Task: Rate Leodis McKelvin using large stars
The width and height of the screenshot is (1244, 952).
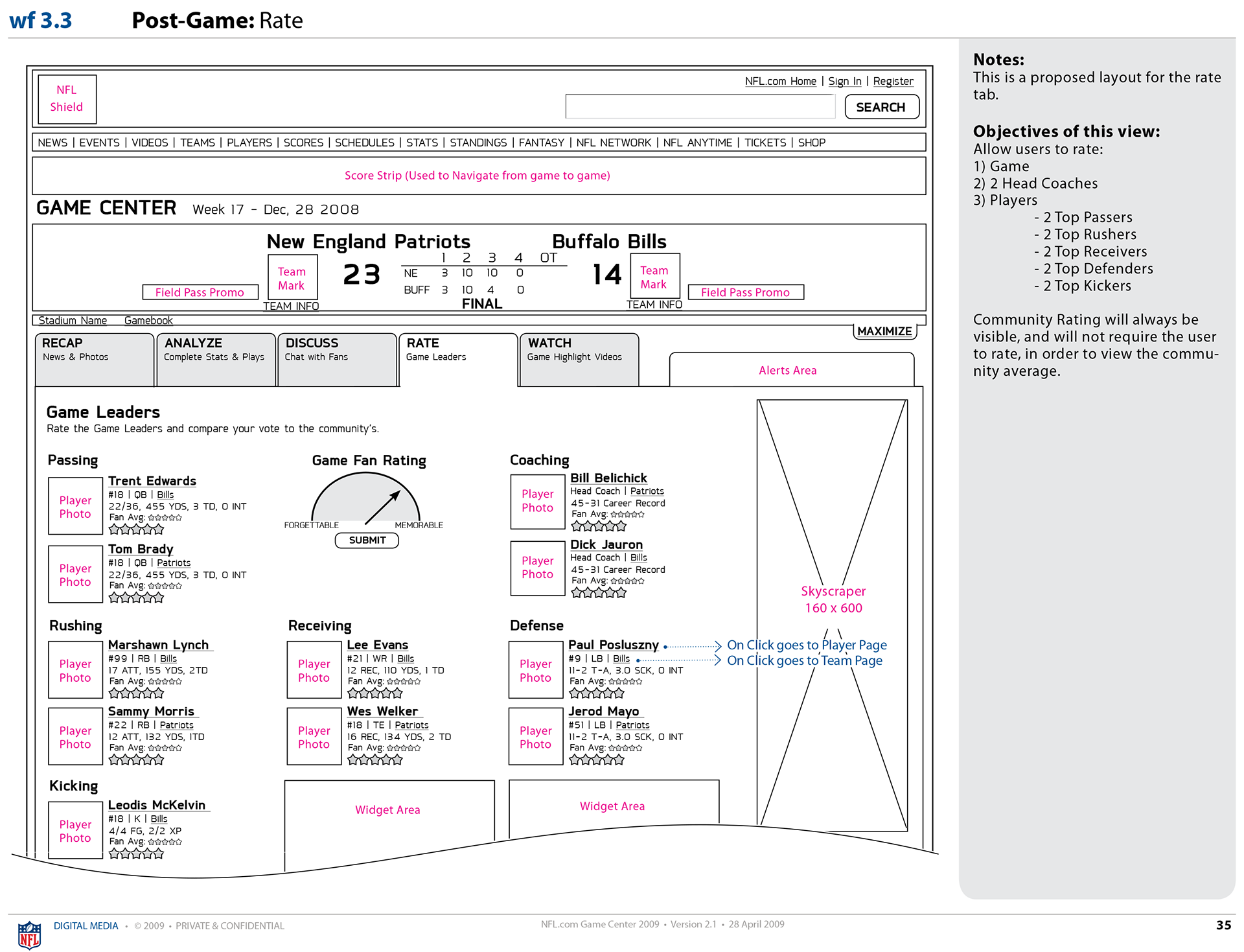Action: click(136, 854)
